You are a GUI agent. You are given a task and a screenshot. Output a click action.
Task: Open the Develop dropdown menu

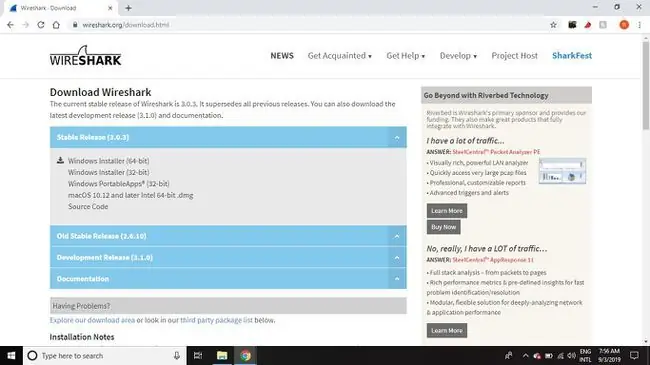tap(458, 56)
